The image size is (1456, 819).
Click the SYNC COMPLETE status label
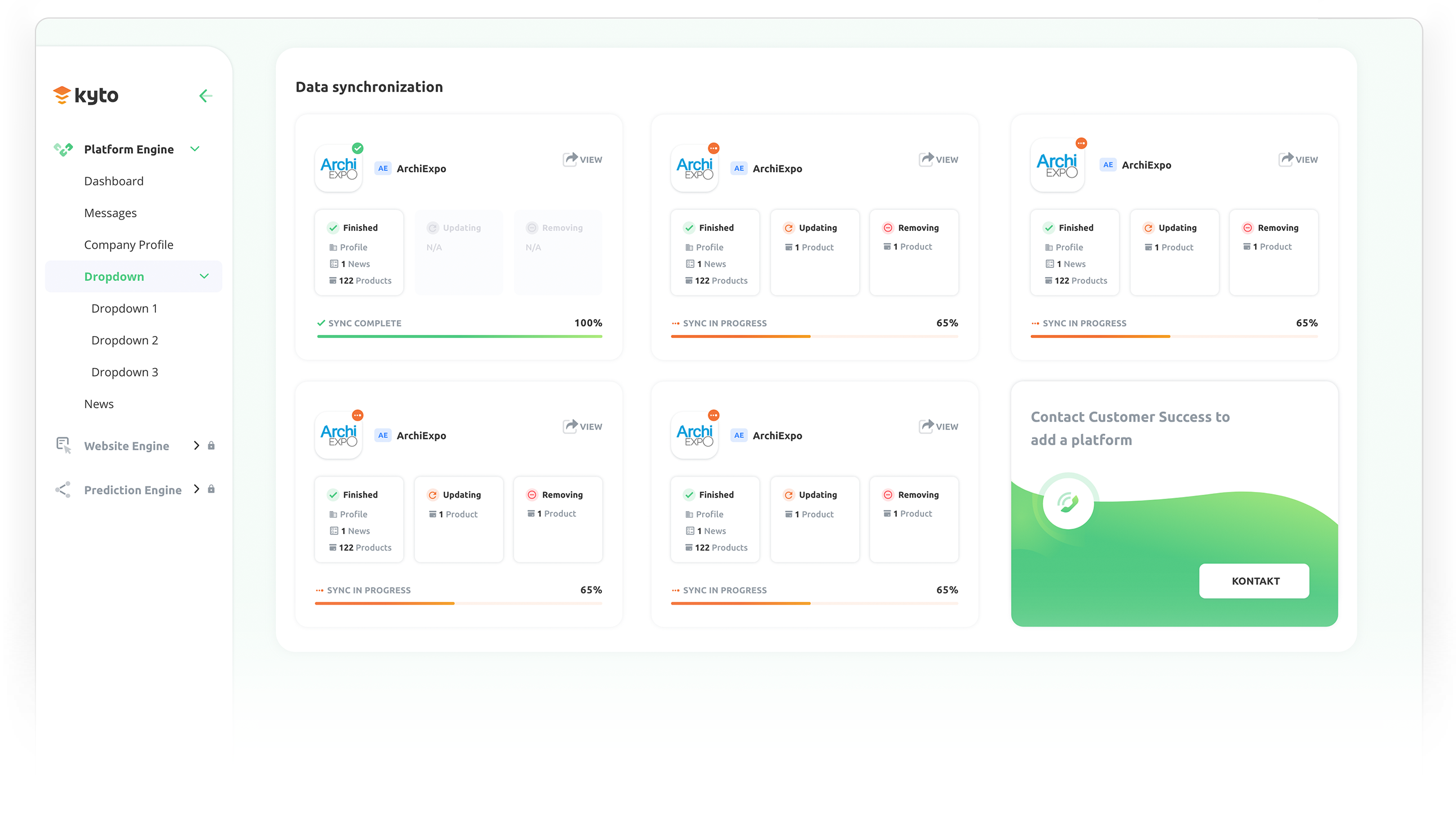(x=359, y=323)
